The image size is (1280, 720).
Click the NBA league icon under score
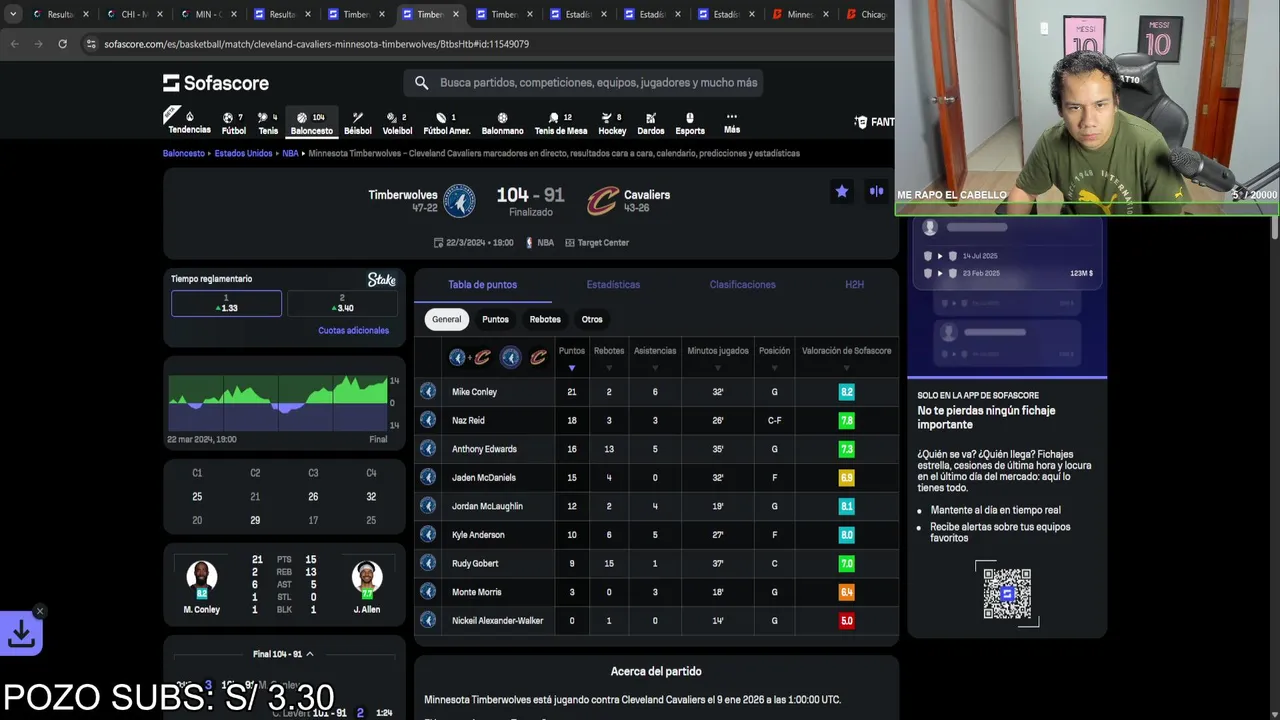[529, 243]
